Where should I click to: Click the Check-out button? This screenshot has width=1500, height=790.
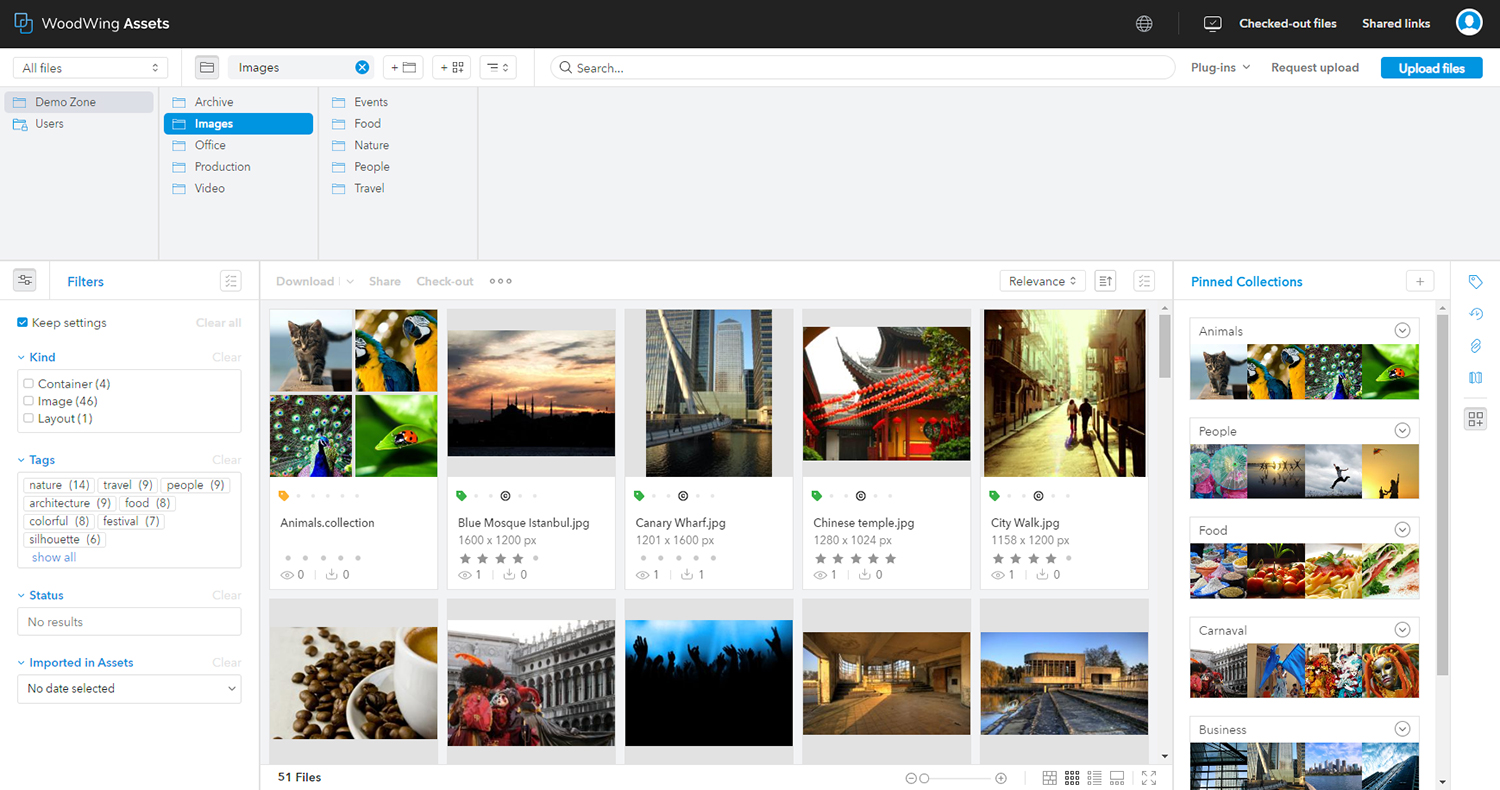click(x=445, y=281)
